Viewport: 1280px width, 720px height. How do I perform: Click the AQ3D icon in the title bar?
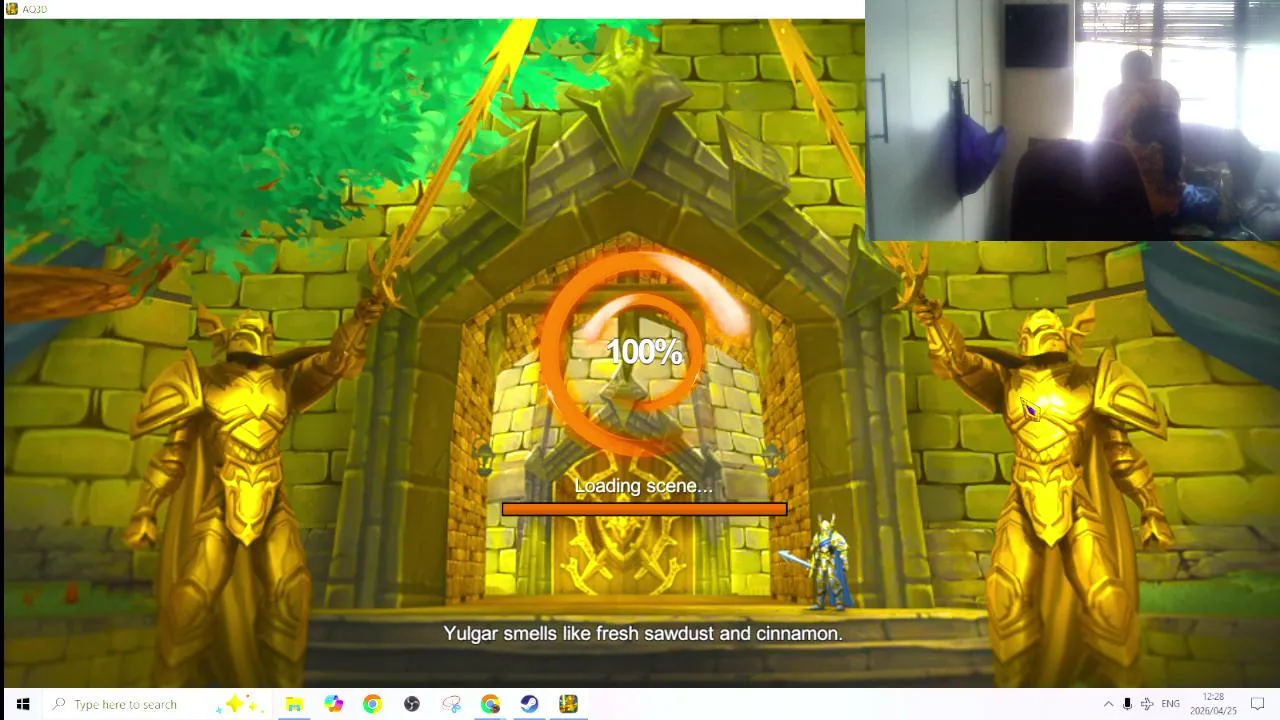(12, 9)
